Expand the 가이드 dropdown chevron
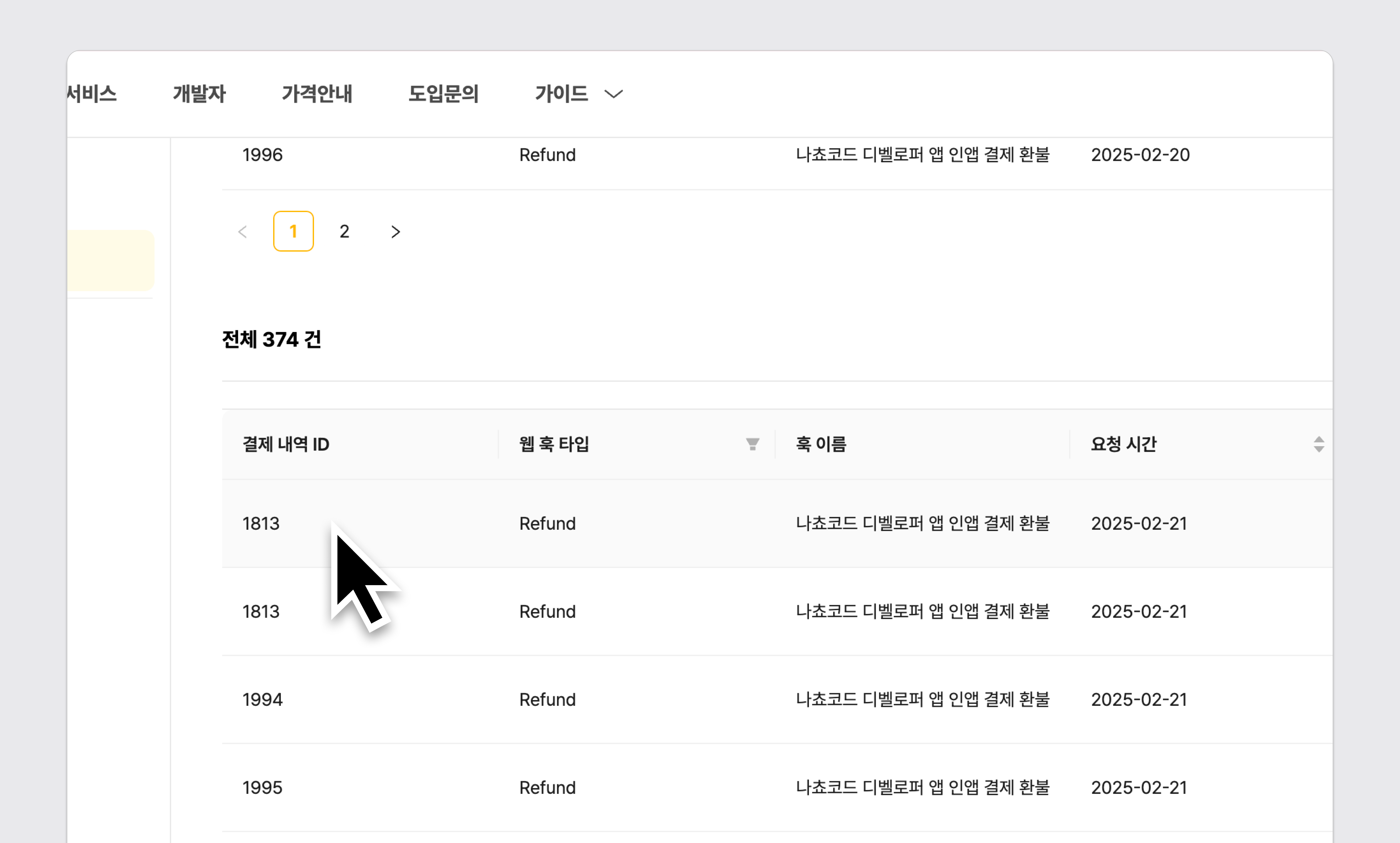This screenshot has height=843, width=1400. coord(613,94)
